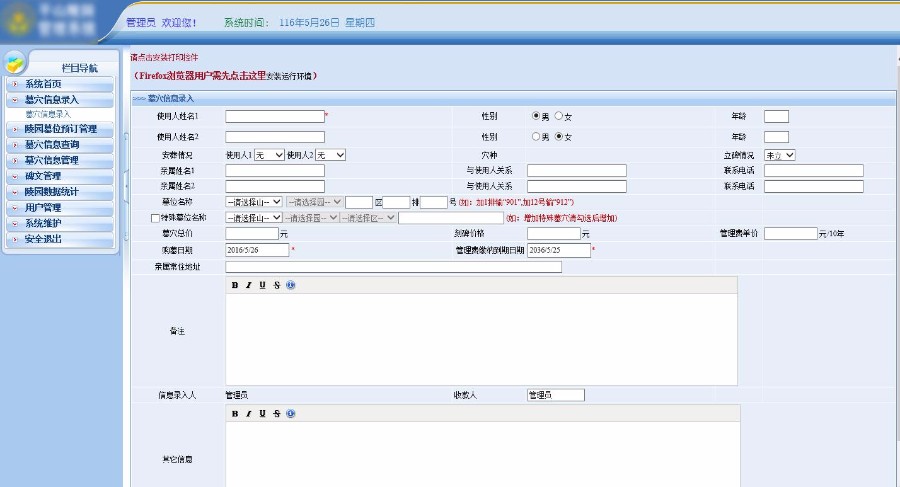Focus the 使用人姓名2 input field
The height and width of the screenshot is (487, 900).
coord(275,137)
